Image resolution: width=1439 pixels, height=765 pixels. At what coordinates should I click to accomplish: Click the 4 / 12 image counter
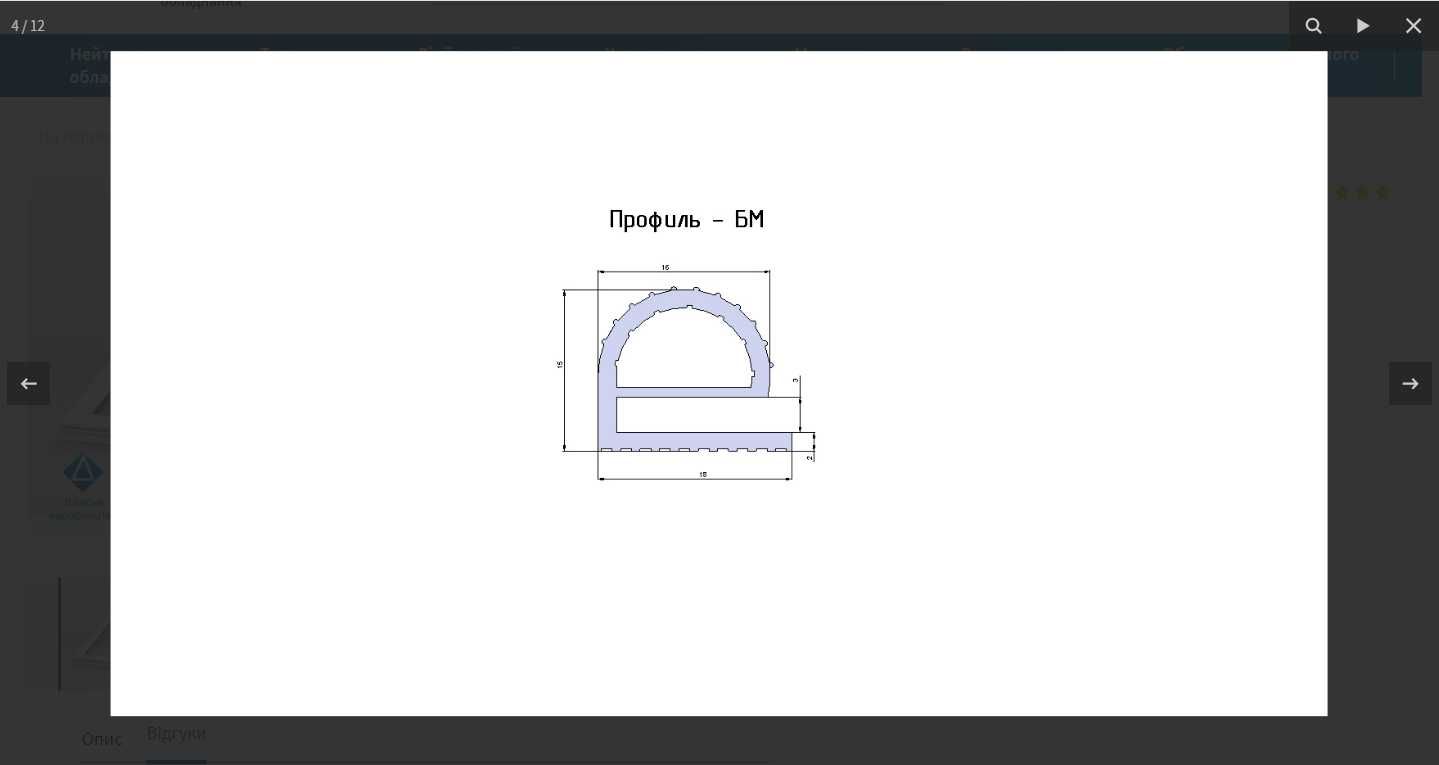28,26
